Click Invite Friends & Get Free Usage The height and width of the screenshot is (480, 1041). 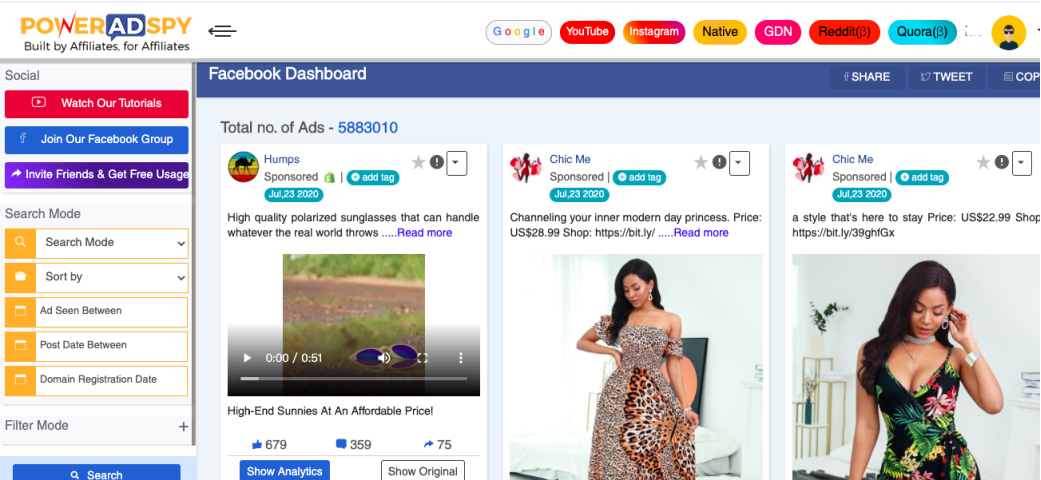(97, 175)
